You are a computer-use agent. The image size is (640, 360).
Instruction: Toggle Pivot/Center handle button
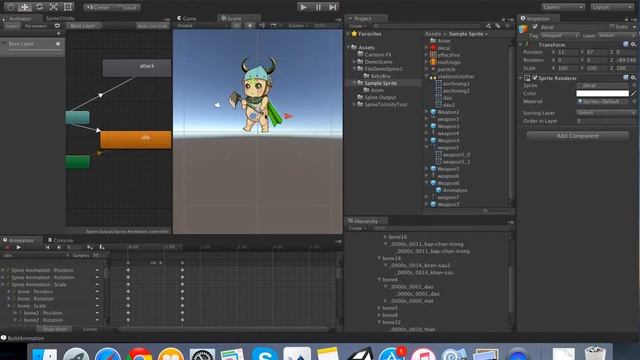(x=98, y=7)
